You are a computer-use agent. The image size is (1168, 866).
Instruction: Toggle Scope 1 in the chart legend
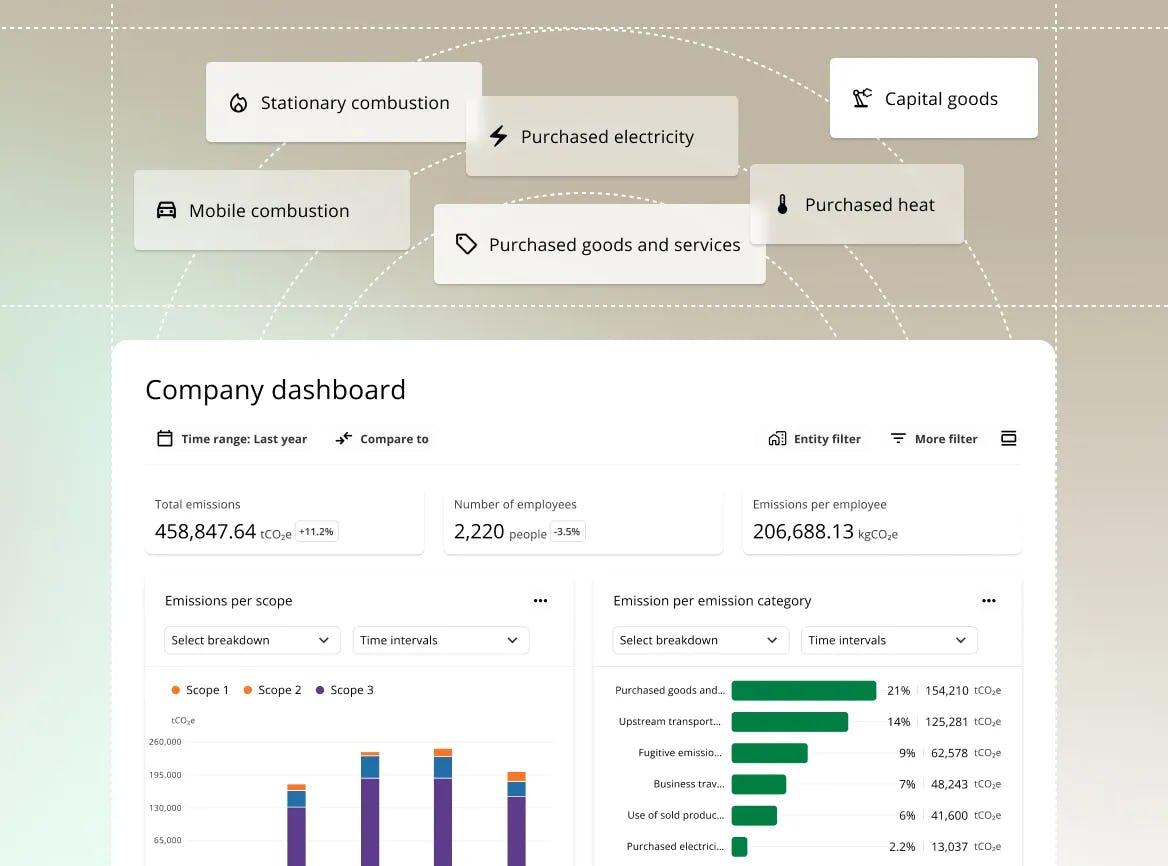[201, 690]
